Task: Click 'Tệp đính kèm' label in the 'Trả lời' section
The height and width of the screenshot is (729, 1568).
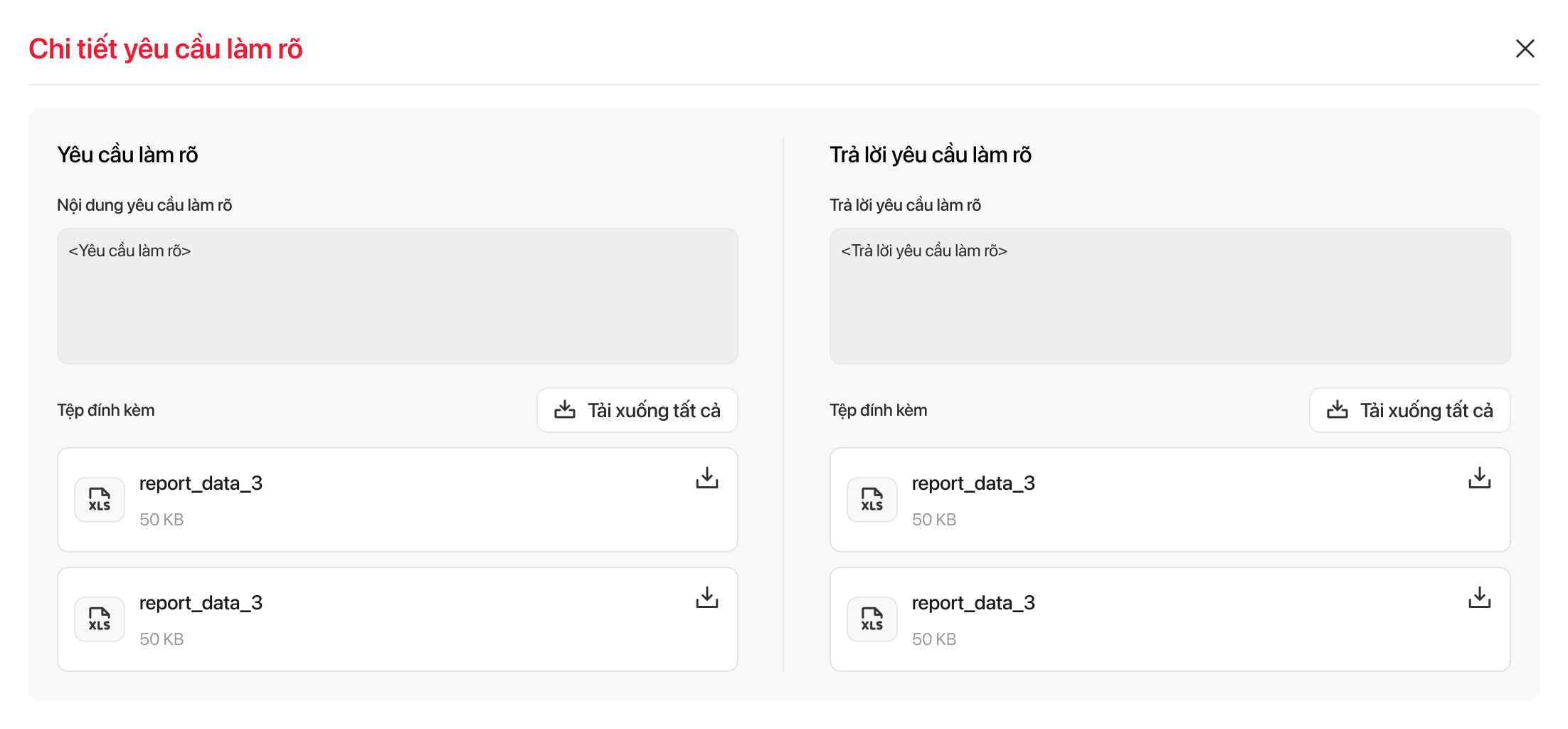Action: [x=878, y=410]
